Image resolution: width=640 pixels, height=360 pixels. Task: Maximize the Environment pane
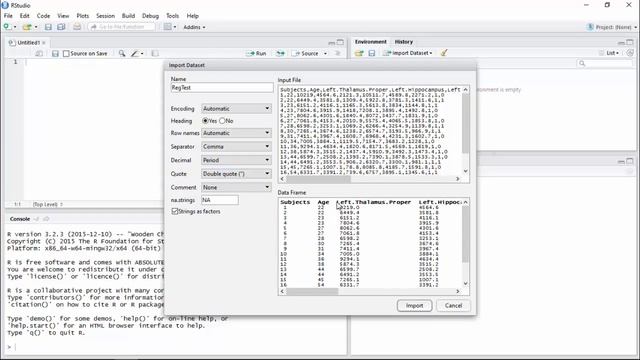click(630, 42)
